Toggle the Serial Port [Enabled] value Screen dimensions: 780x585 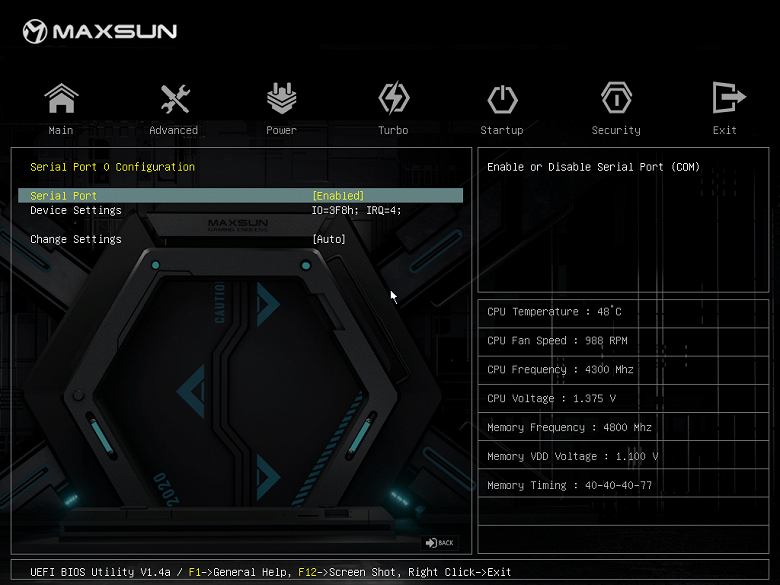coord(338,195)
